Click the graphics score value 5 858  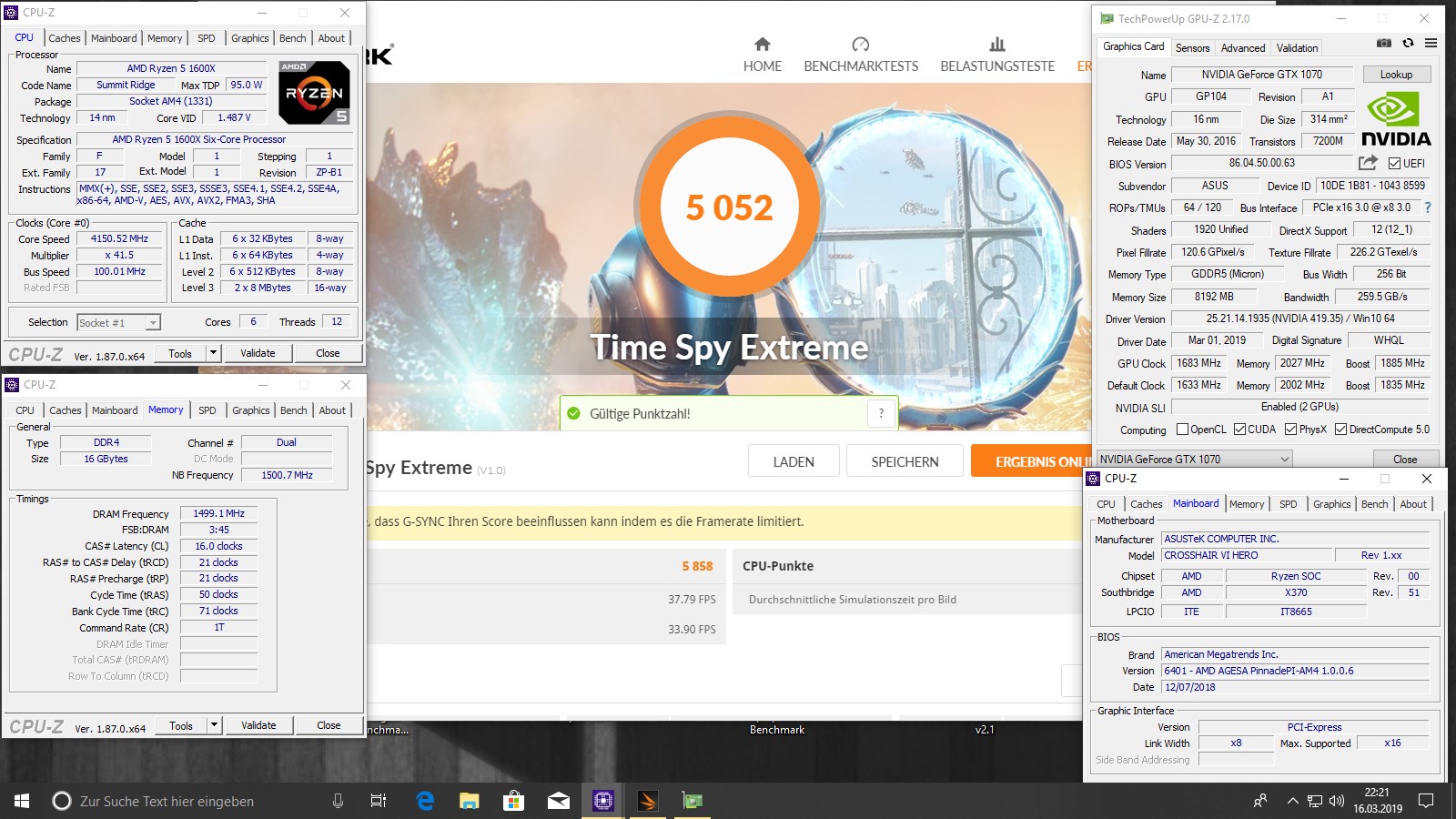[x=697, y=566]
